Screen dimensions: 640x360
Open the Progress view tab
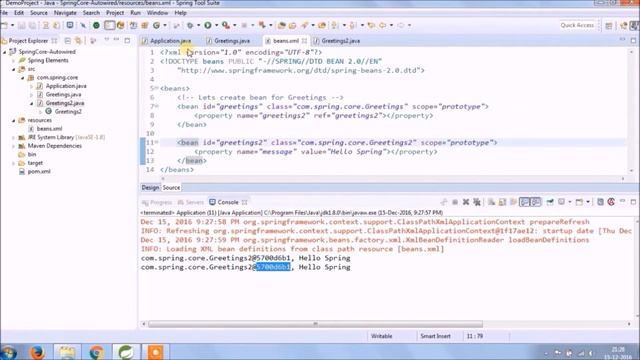pyautogui.click(x=157, y=202)
